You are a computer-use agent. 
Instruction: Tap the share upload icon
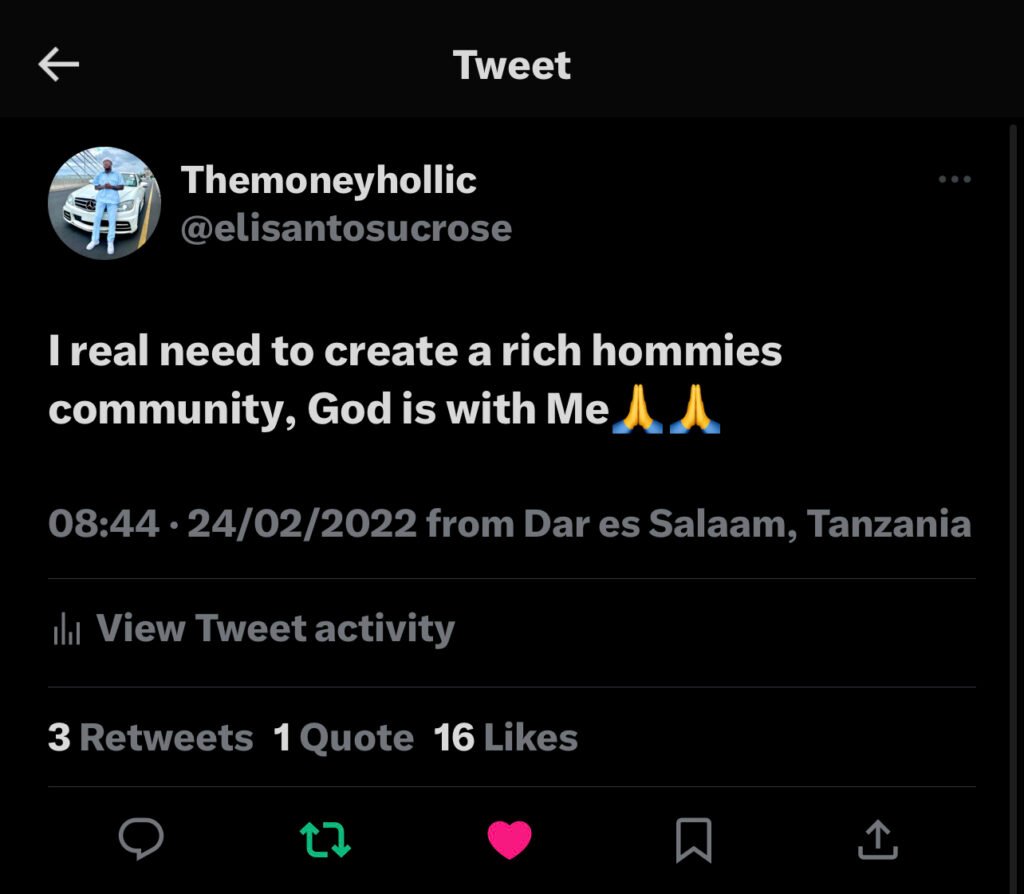tap(877, 839)
